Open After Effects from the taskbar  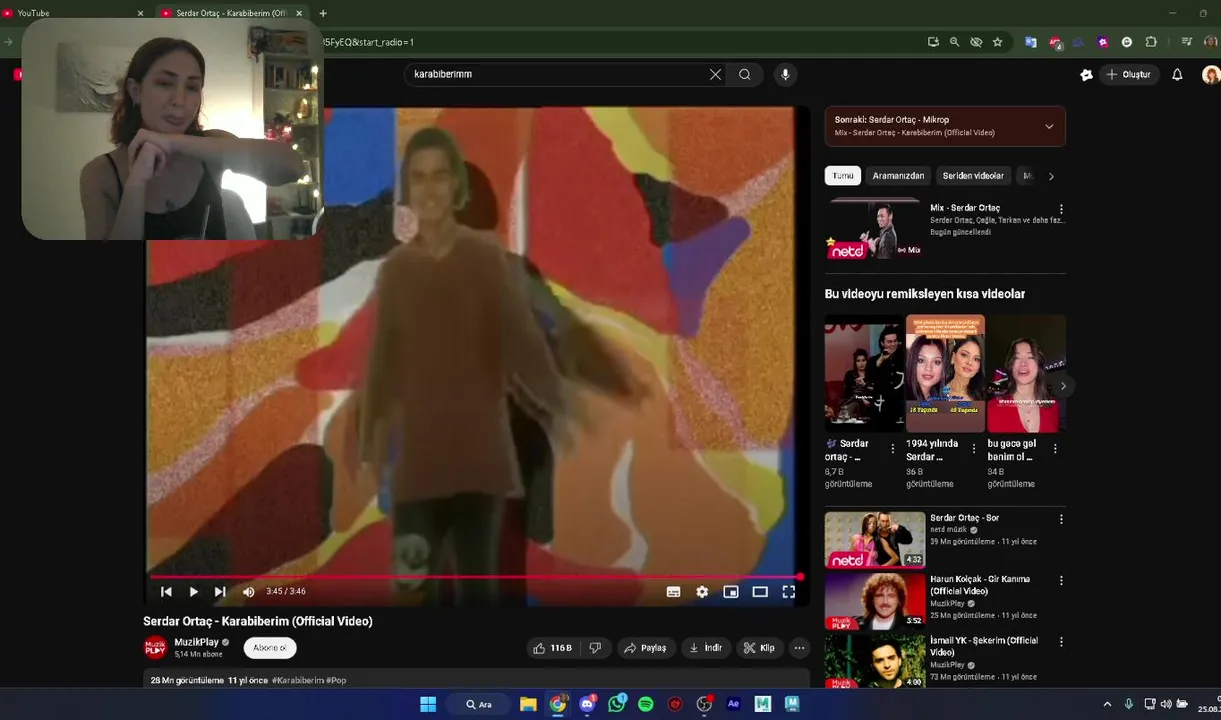pyautogui.click(x=733, y=704)
